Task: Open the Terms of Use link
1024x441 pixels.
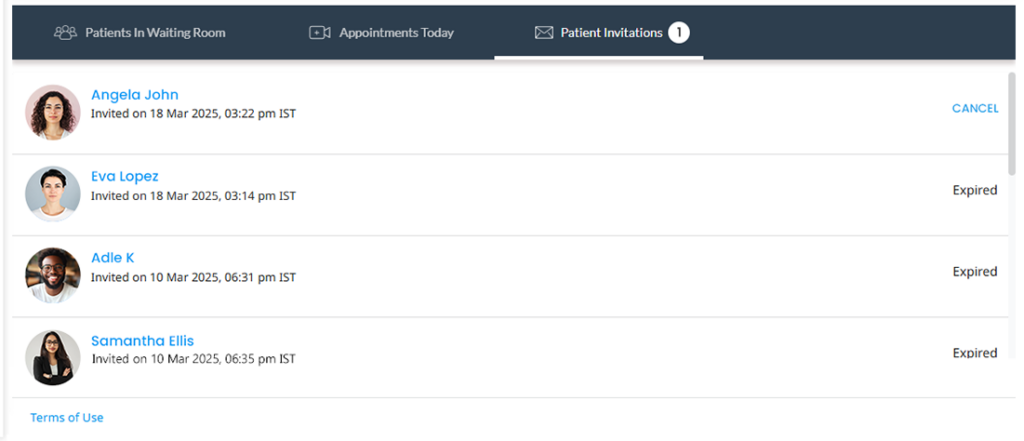Action: (67, 417)
